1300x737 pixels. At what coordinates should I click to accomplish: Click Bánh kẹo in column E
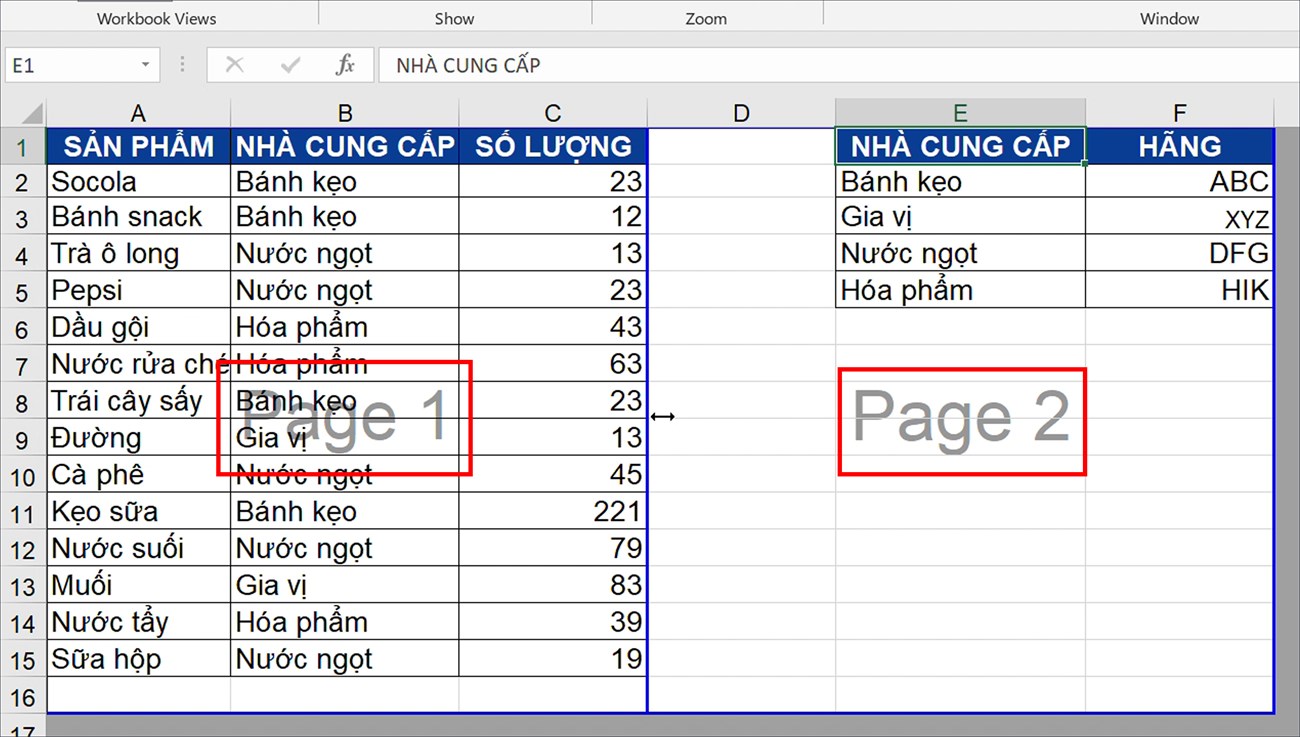tap(960, 181)
